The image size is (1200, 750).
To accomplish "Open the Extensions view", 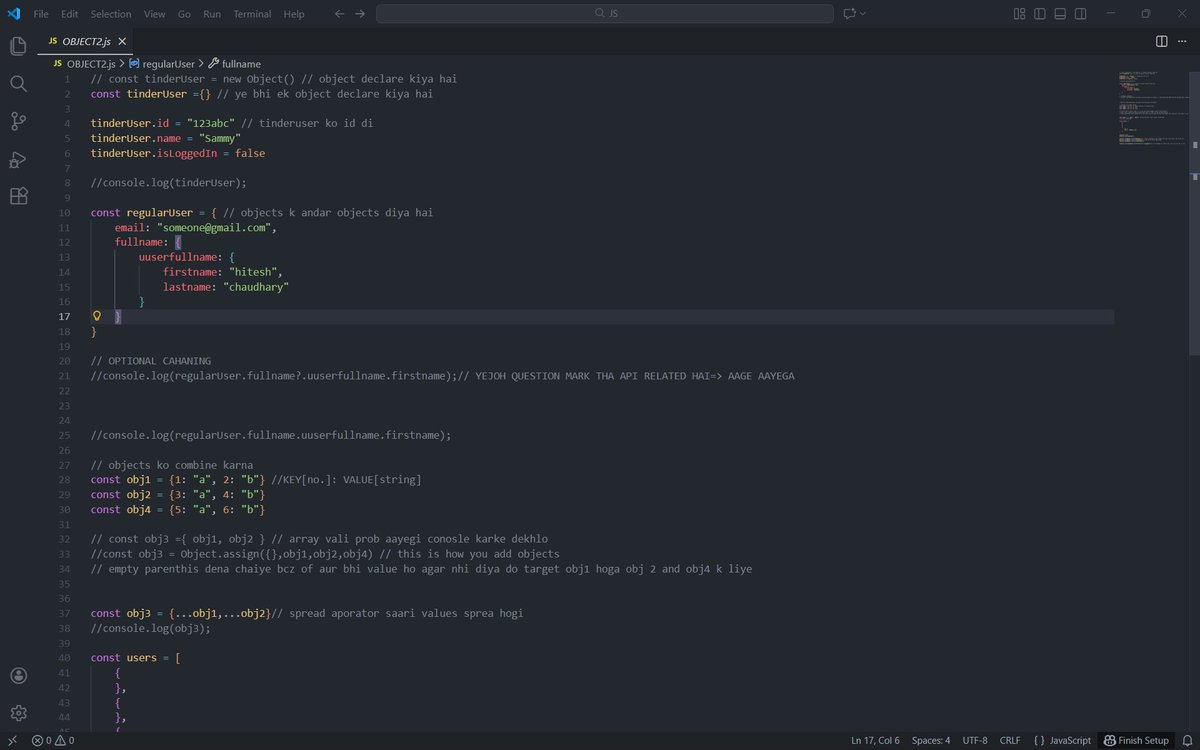I will click(18, 196).
